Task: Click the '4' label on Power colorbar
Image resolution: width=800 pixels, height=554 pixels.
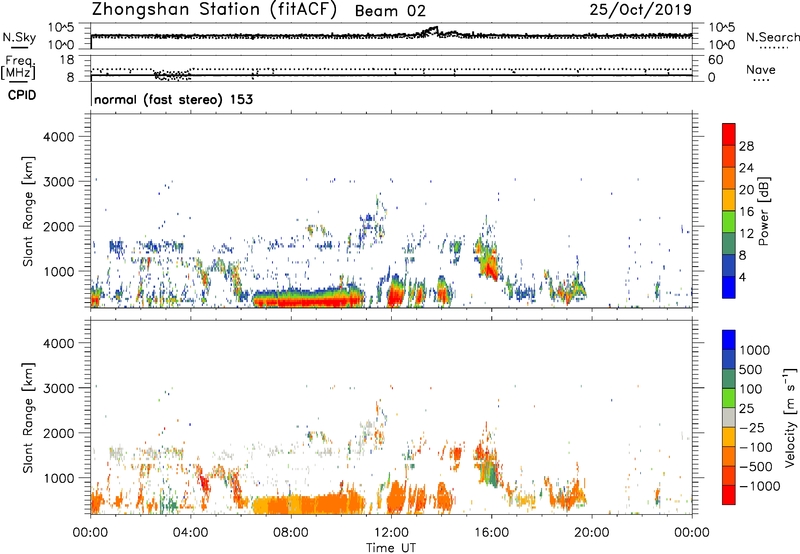Action: pyautogui.click(x=742, y=277)
